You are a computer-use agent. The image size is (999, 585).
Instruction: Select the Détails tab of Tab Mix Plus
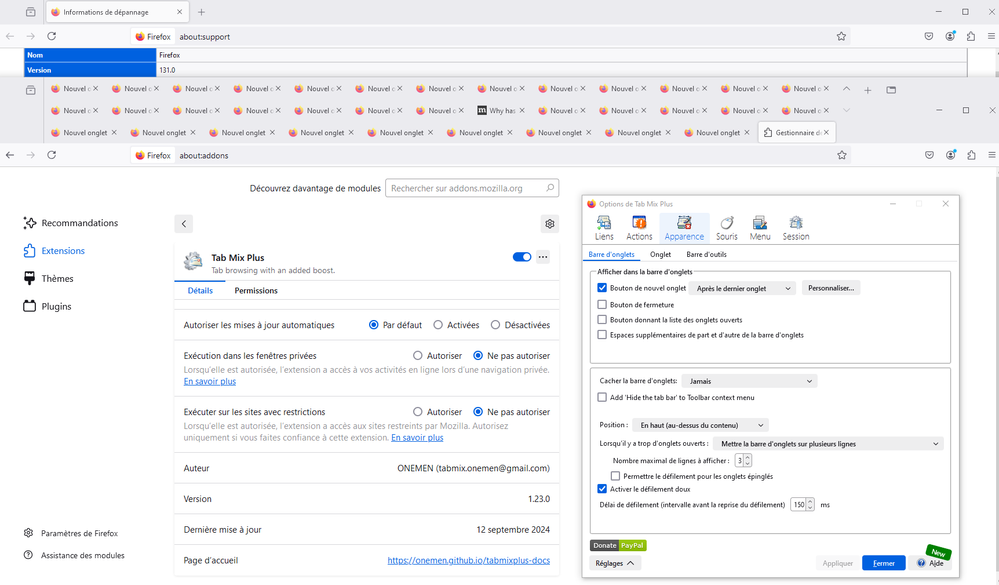[200, 291]
